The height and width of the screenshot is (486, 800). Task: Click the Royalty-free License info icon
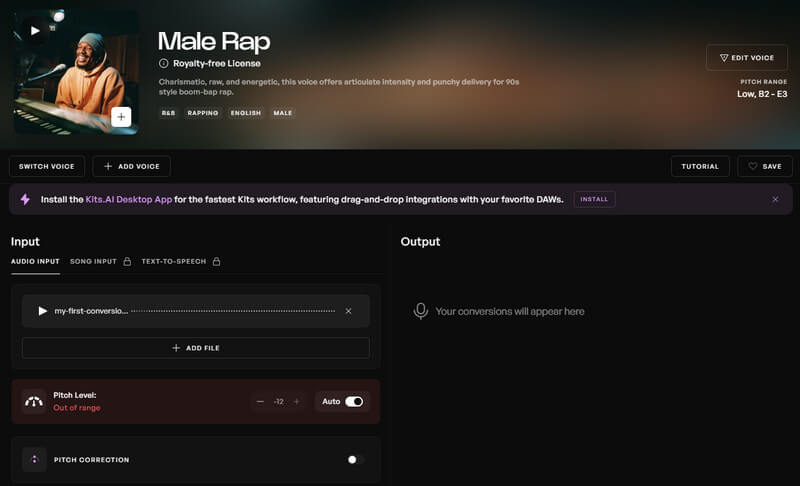pyautogui.click(x=164, y=63)
